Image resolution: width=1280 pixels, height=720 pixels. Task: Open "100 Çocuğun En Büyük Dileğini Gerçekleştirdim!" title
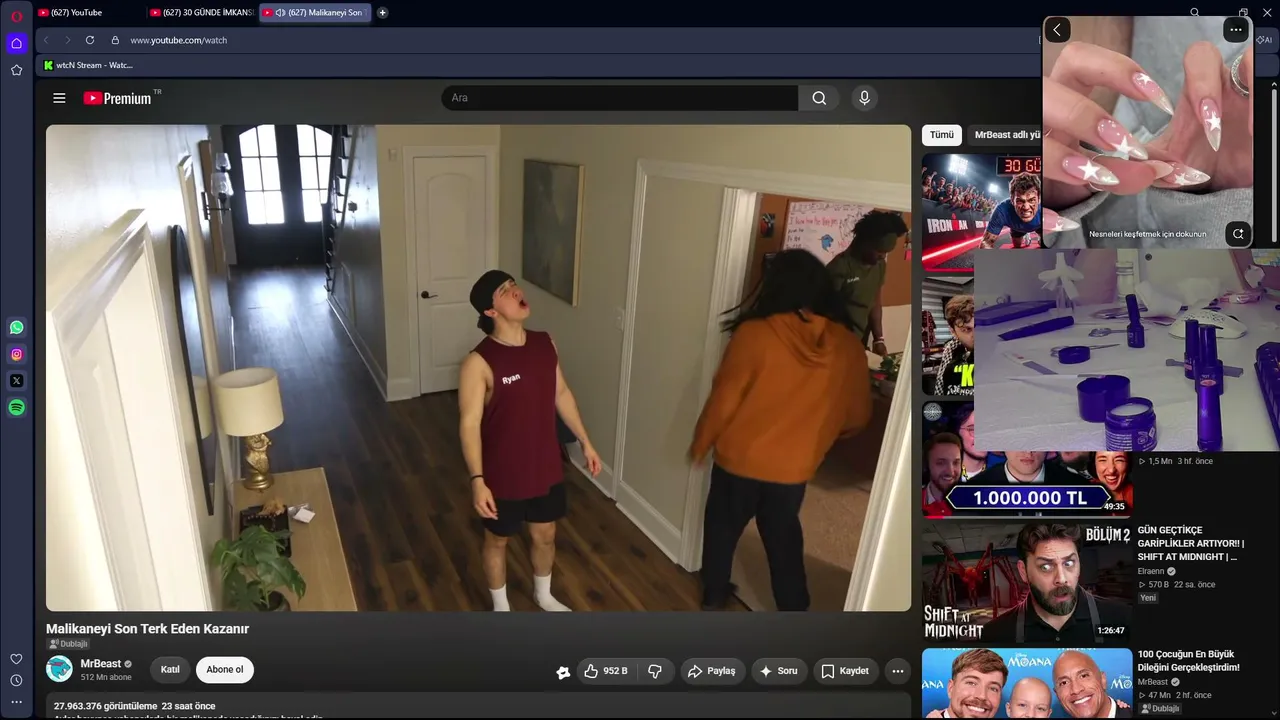(1188, 661)
